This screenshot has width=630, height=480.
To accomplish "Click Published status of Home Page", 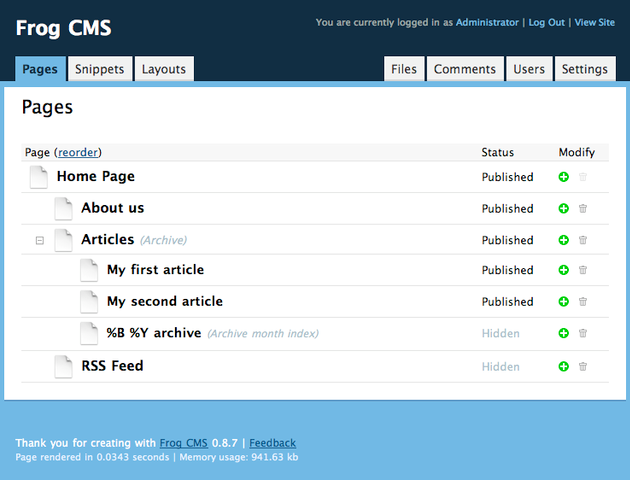I will [507, 177].
